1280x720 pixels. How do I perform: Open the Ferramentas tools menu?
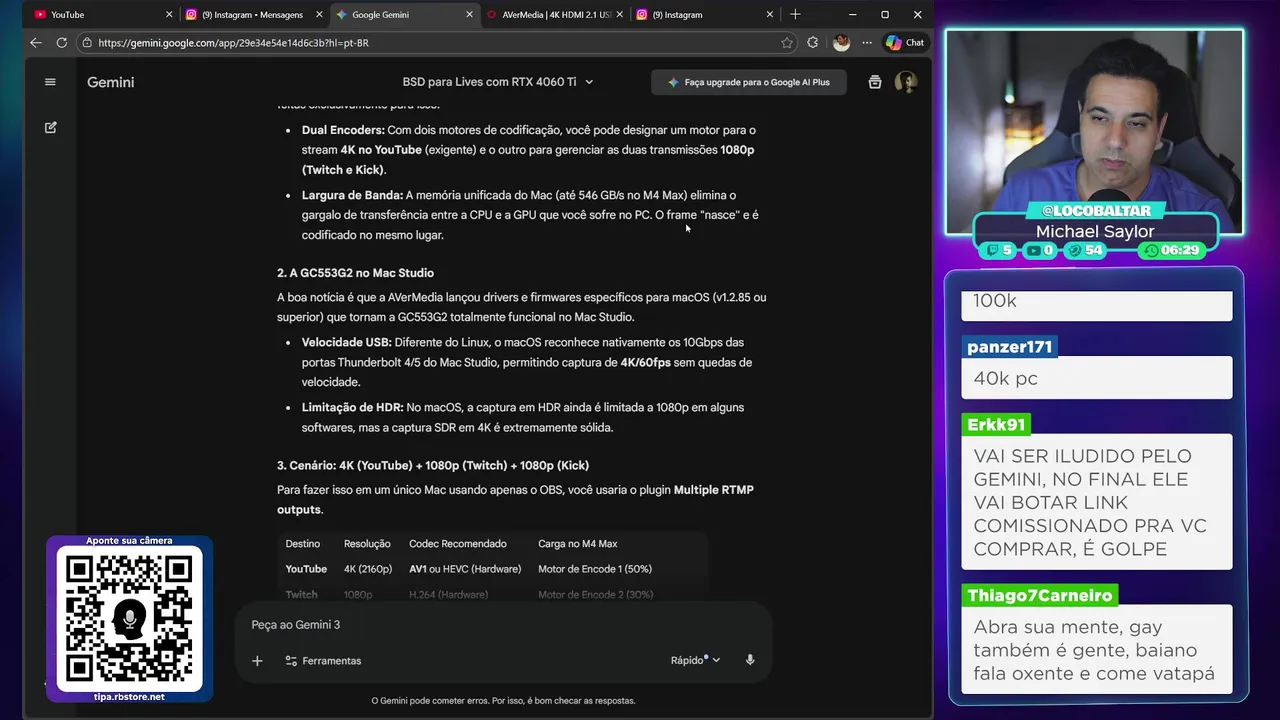point(323,661)
